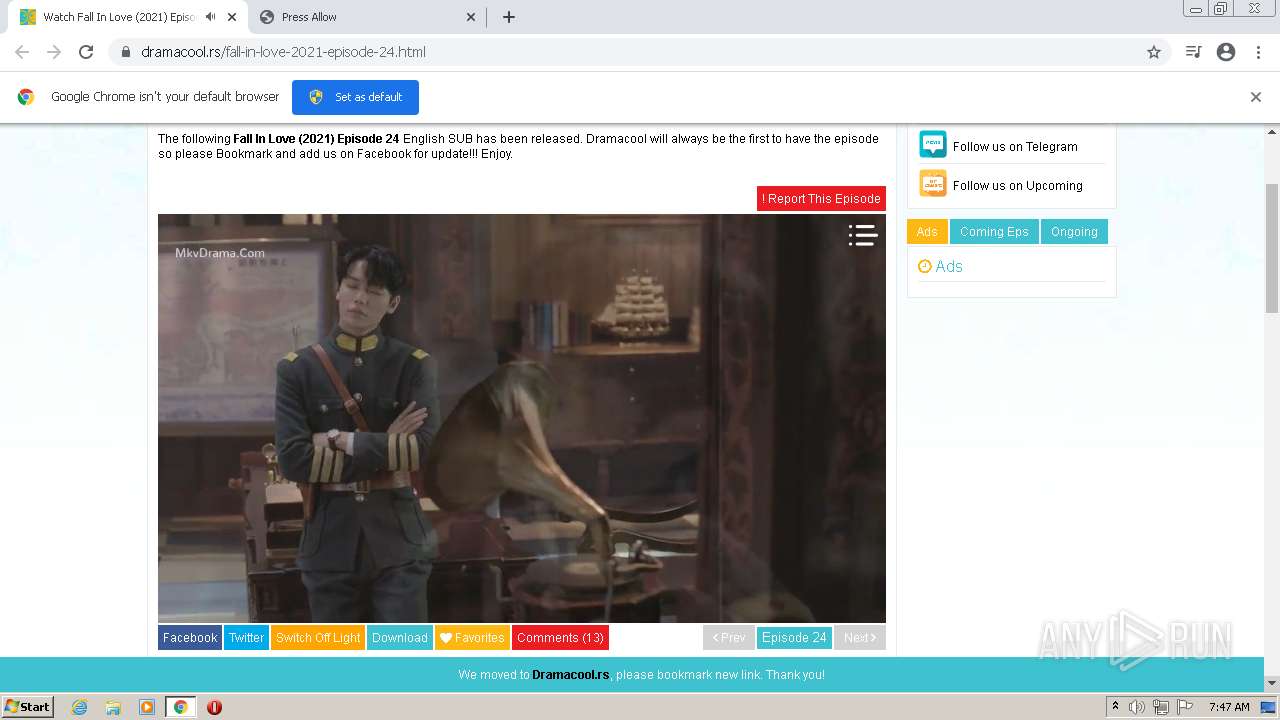The height and width of the screenshot is (720, 1280).
Task: Click the Report This Episode button
Action: coord(821,199)
